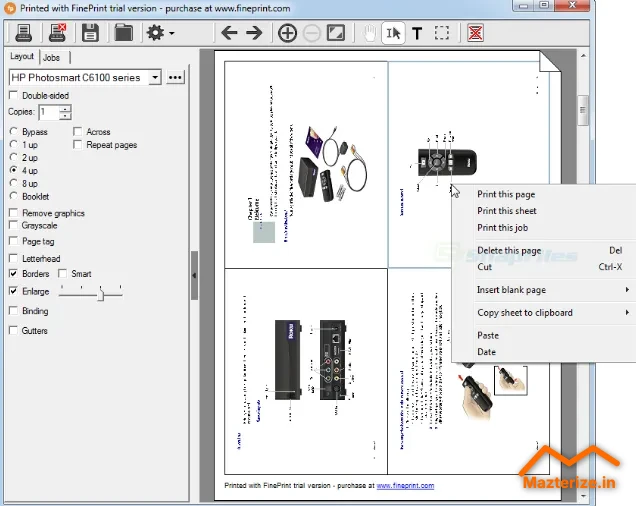The image size is (636, 506).
Task: Select the Booklet layout option
Action: pos(13,196)
